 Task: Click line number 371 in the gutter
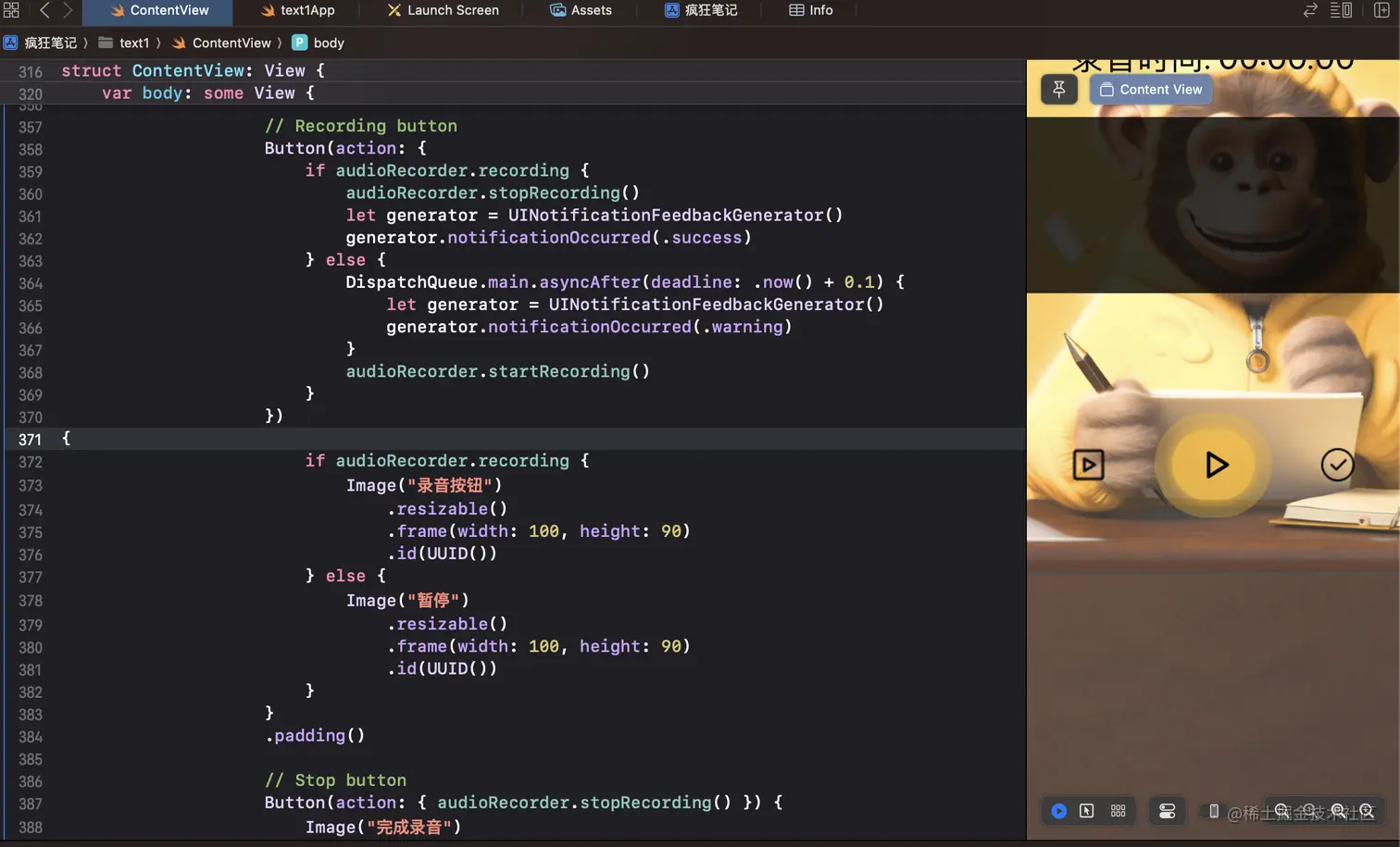[x=30, y=440]
